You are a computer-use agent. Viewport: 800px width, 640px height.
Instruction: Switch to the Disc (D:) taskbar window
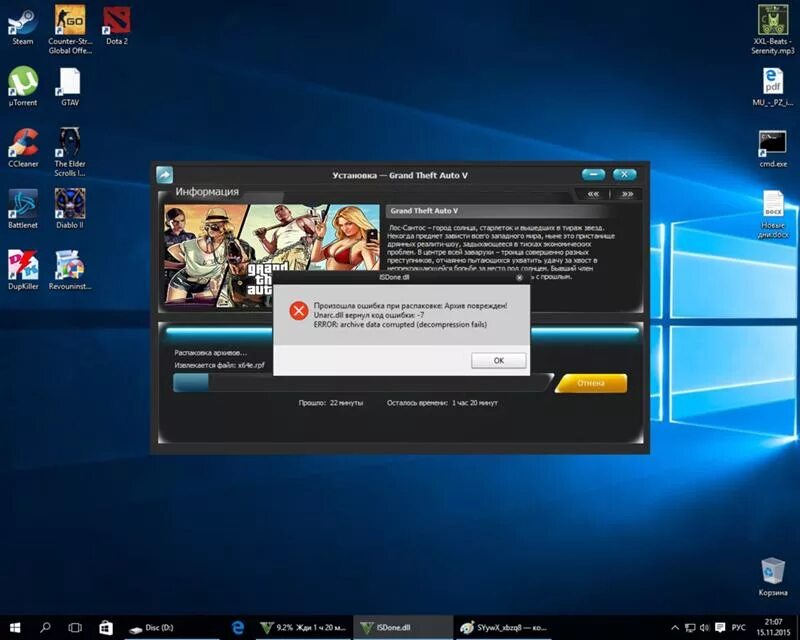tap(172, 628)
